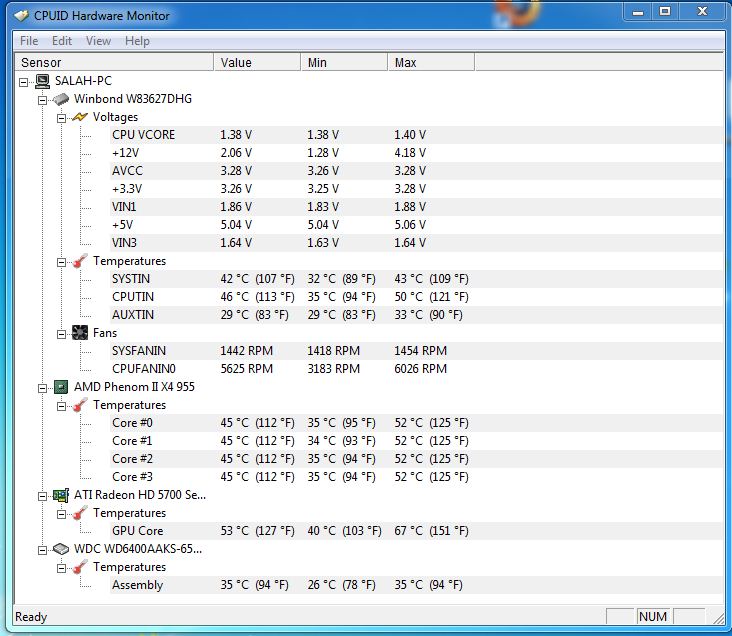The height and width of the screenshot is (636, 732).
Task: Maximize the Hardware Monitor window
Action: point(665,12)
